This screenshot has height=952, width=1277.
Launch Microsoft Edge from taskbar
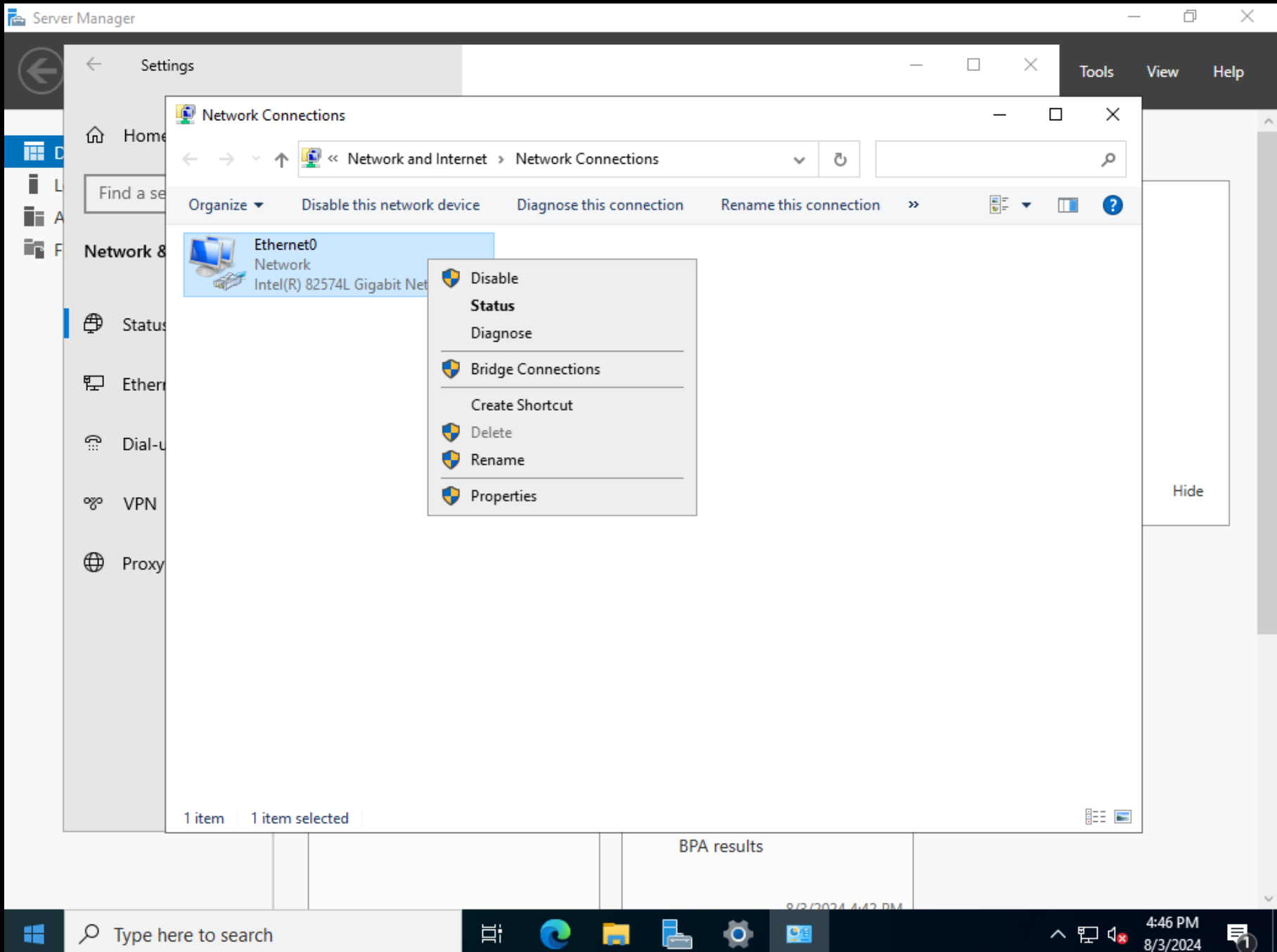555,934
